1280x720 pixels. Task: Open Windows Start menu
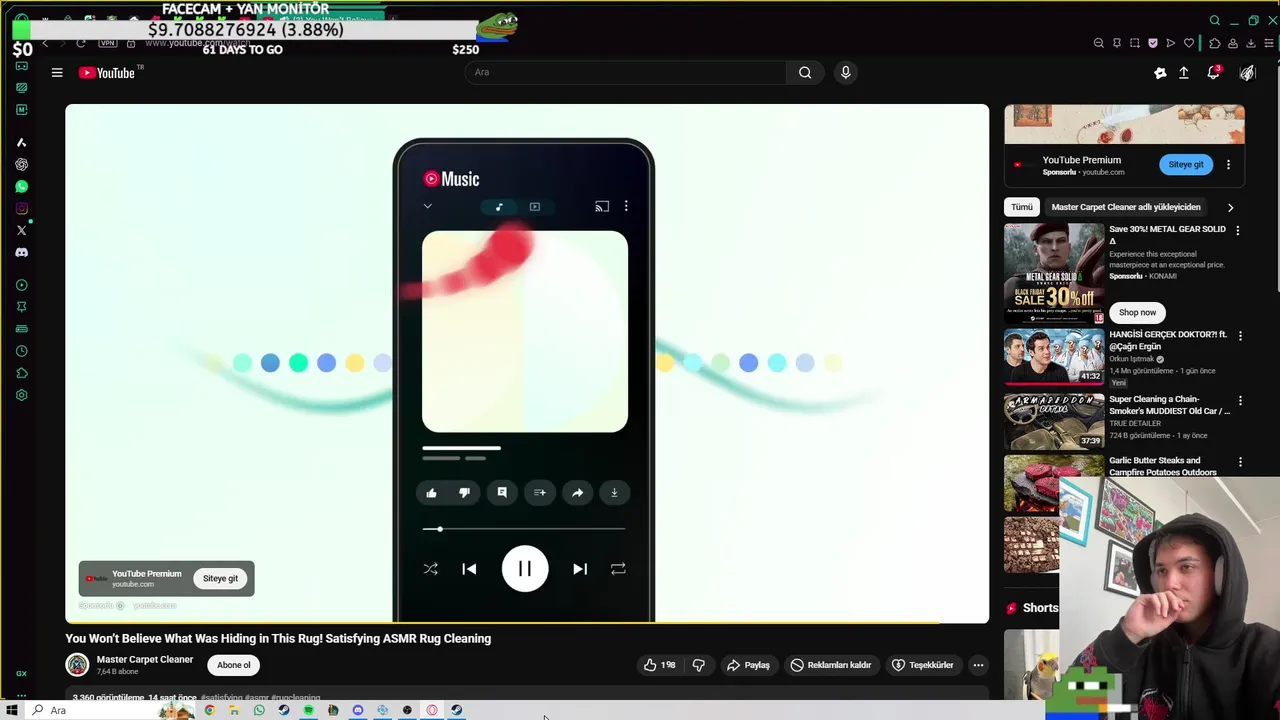tap(11, 710)
